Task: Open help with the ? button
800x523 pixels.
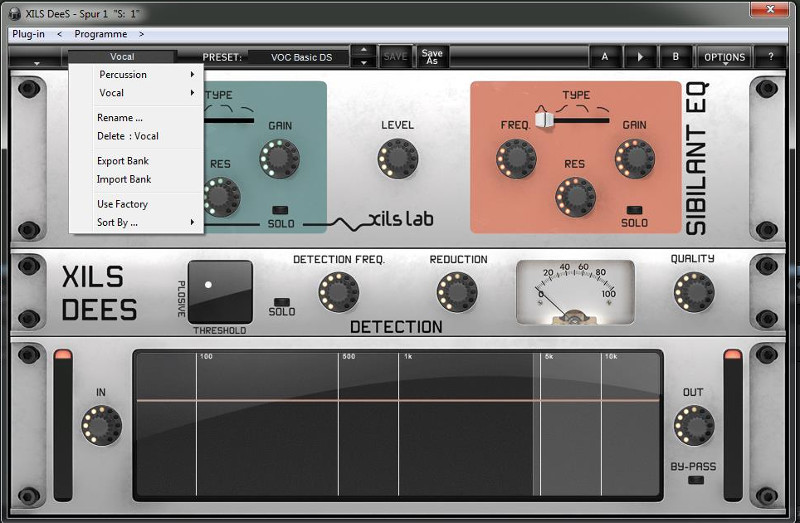Action: 770,57
